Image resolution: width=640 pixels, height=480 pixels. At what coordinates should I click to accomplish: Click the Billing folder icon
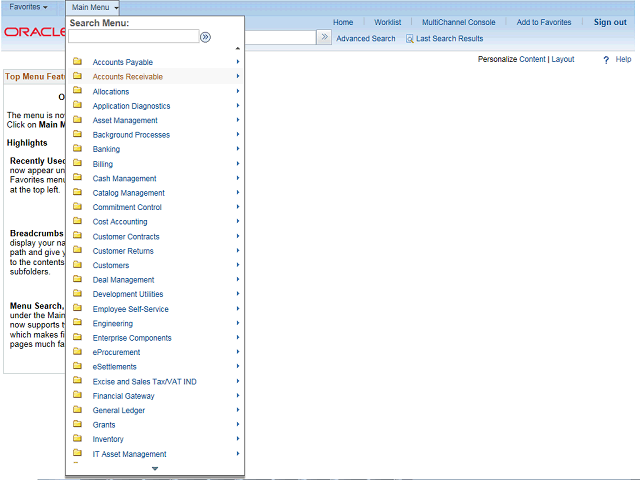pos(77,163)
